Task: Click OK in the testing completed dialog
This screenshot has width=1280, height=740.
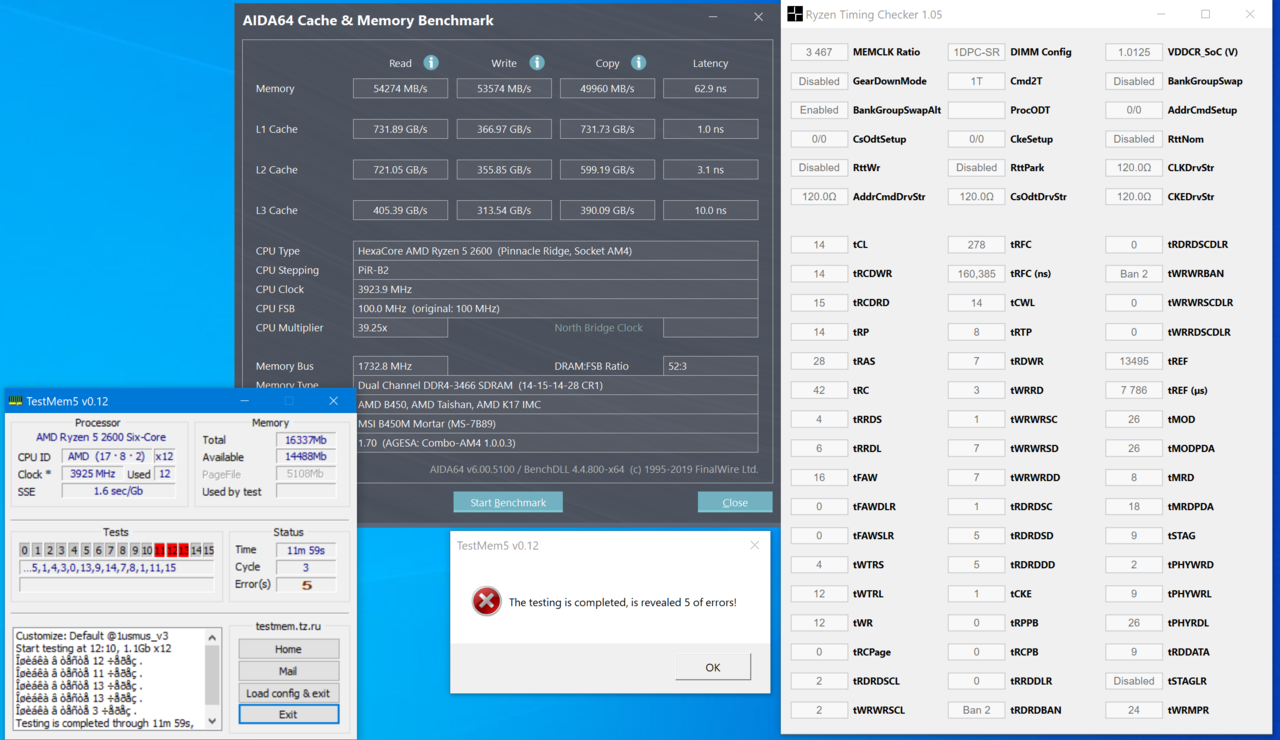Action: pos(713,667)
